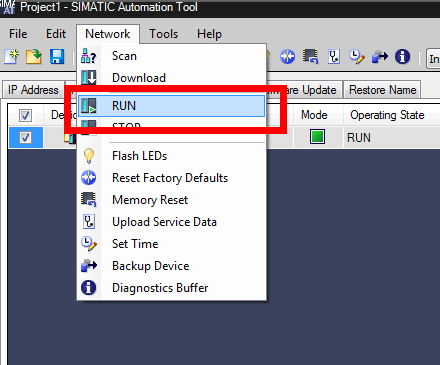
Task: Select Flash LEDs menu entry
Action: click(172, 156)
